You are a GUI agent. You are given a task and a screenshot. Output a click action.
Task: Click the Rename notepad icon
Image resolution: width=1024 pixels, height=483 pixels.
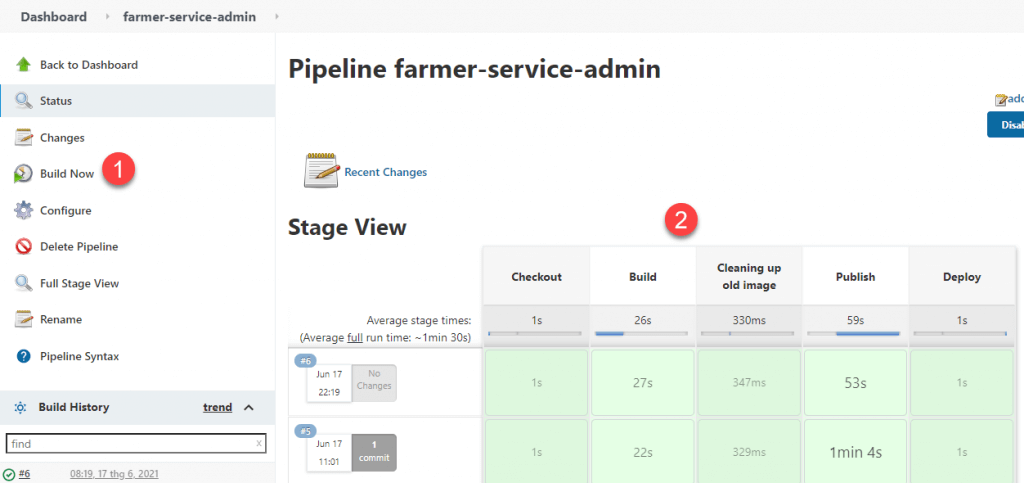(x=24, y=320)
